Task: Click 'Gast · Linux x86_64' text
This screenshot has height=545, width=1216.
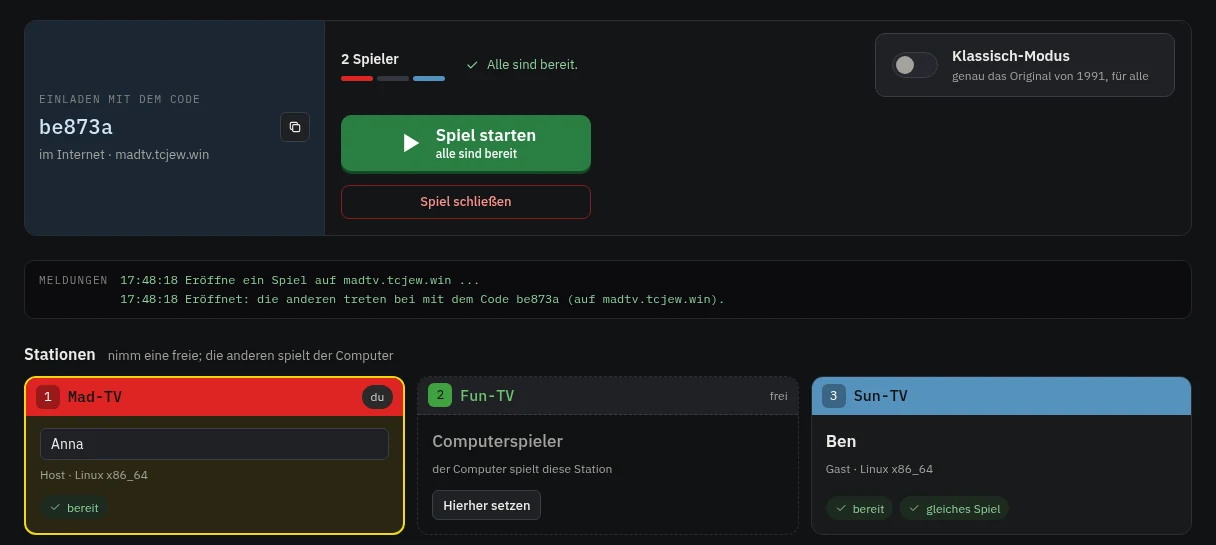Action: click(879, 469)
